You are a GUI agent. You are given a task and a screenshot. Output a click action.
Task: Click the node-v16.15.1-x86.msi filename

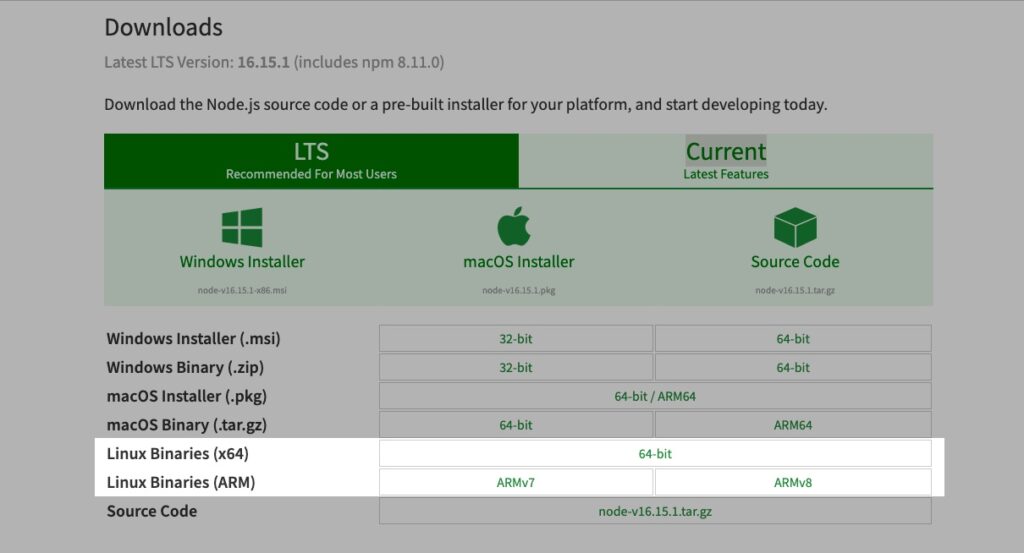(x=242, y=291)
